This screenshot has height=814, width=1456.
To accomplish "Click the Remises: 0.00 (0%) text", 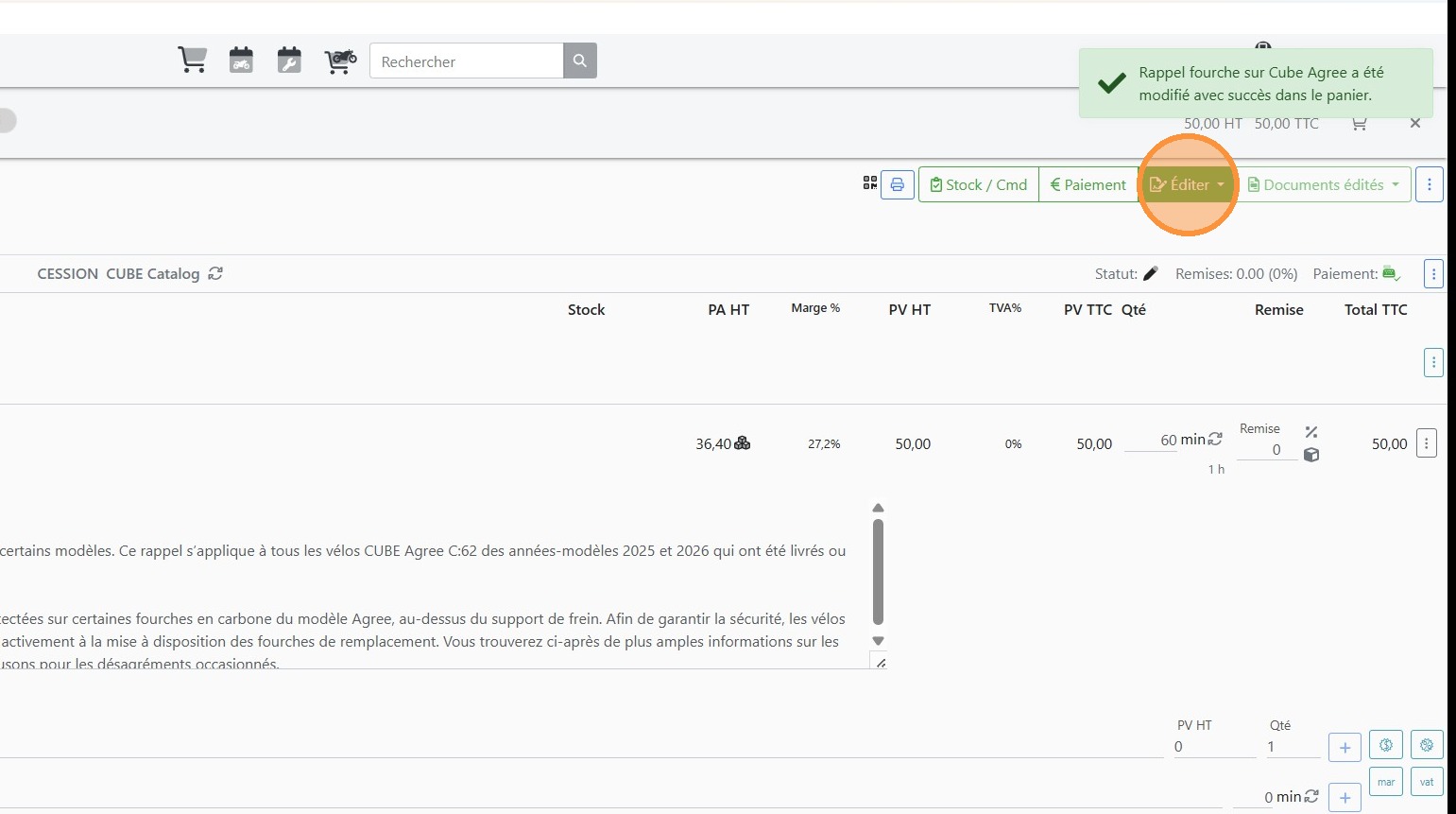I will (1237, 274).
